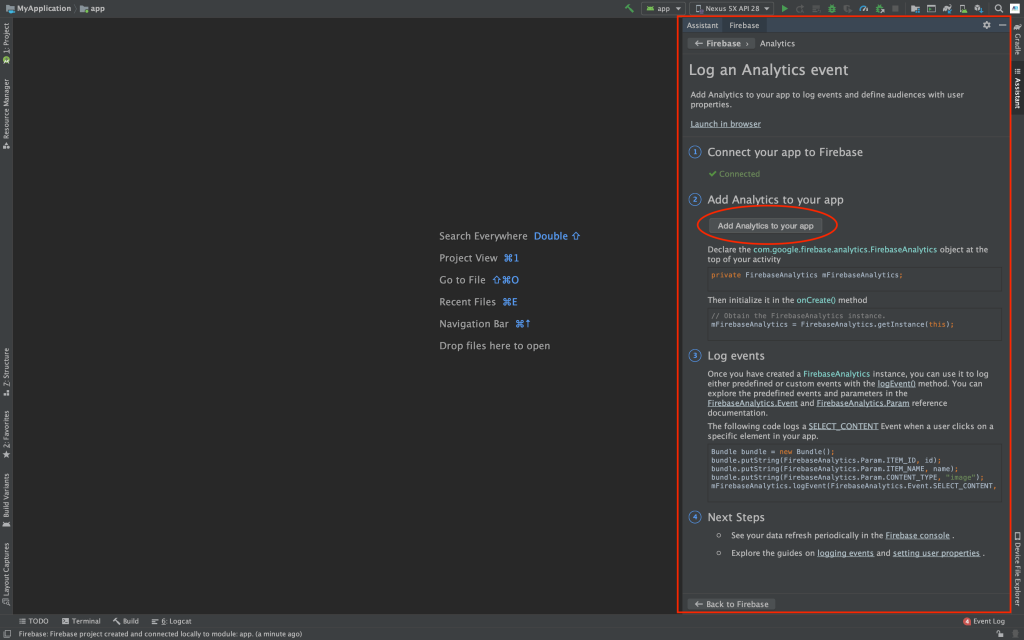Click the Add Analytics to your app button
The height and width of the screenshot is (640, 1024).
click(x=765, y=226)
